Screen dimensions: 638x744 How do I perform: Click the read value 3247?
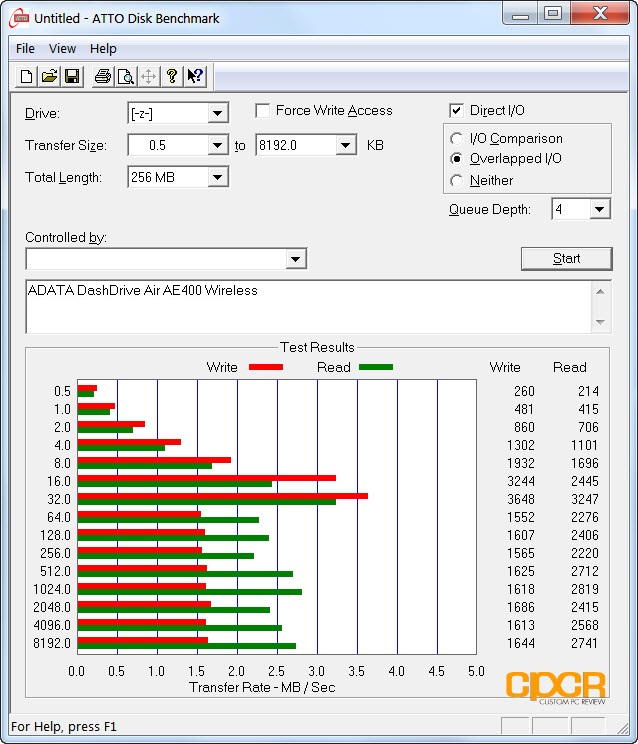pyautogui.click(x=585, y=499)
